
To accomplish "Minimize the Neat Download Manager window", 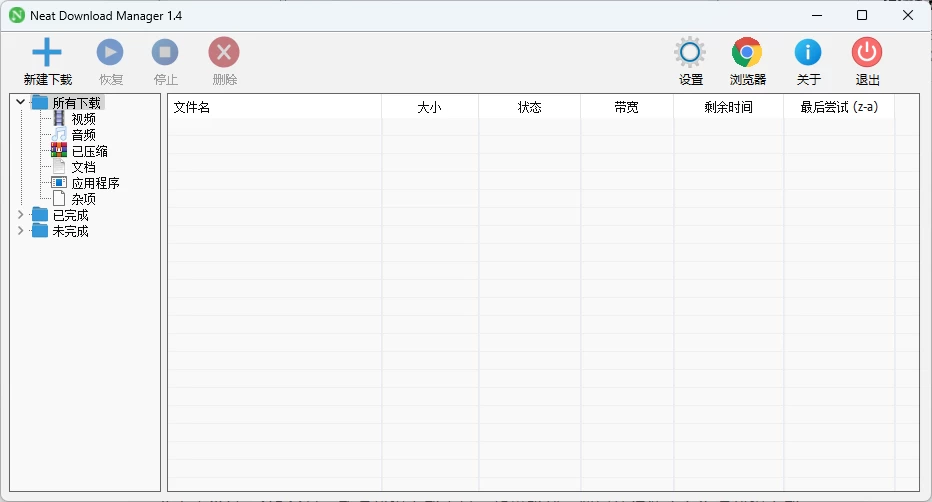I will 817,15.
